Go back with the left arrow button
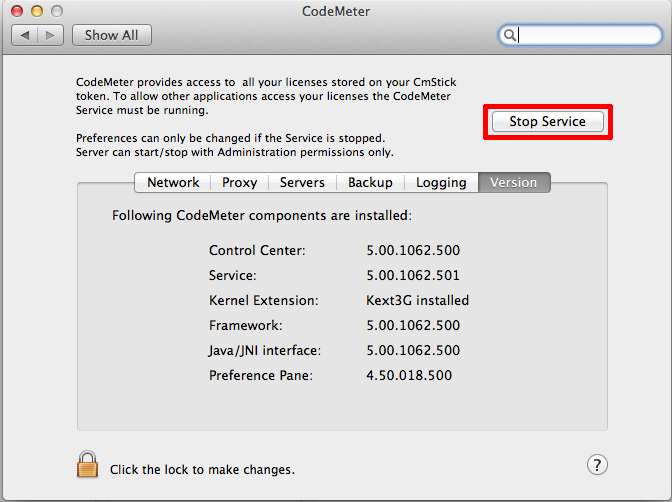This screenshot has width=672, height=502. click(25, 35)
